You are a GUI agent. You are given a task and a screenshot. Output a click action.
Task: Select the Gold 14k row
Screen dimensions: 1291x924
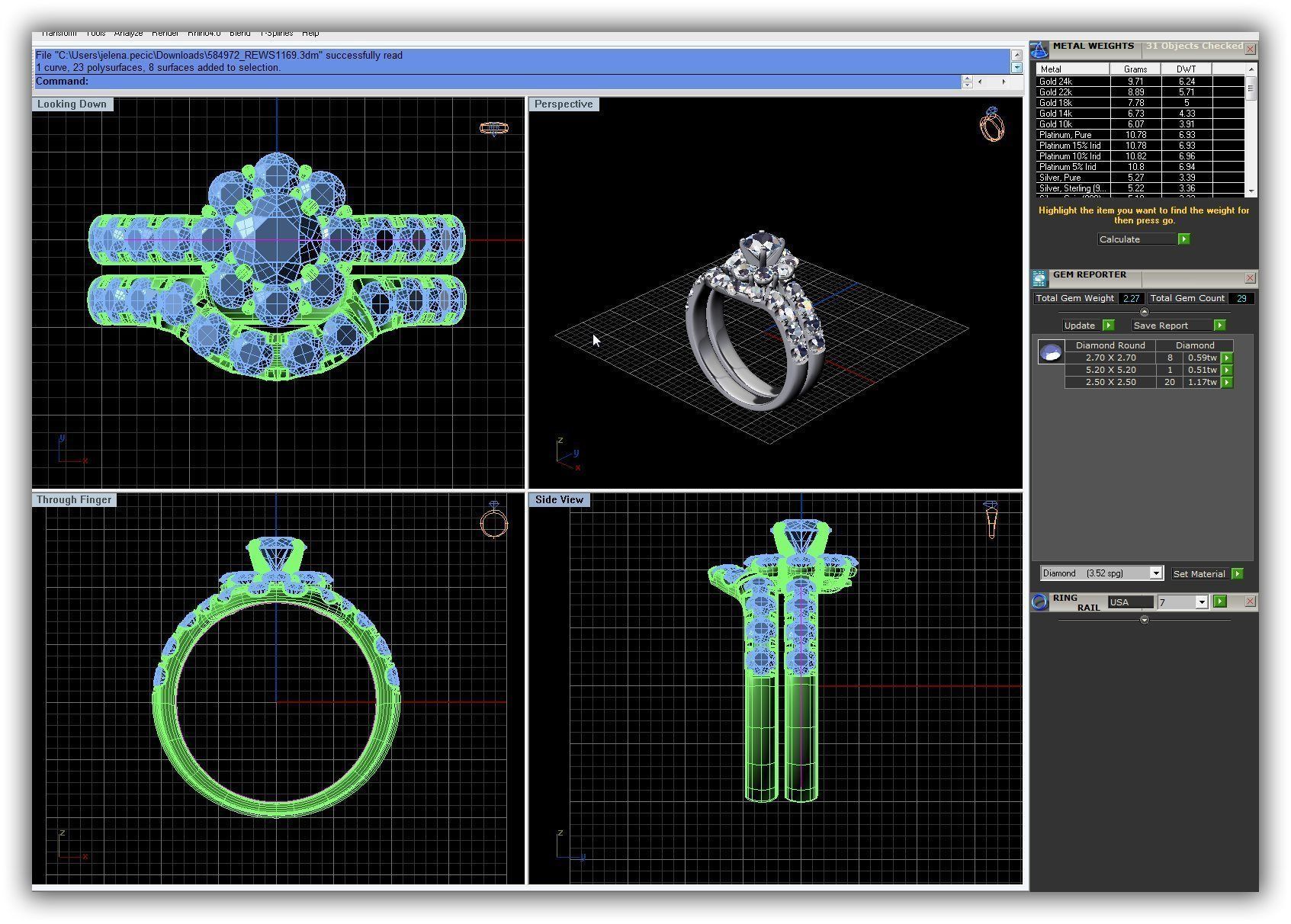click(x=1140, y=114)
